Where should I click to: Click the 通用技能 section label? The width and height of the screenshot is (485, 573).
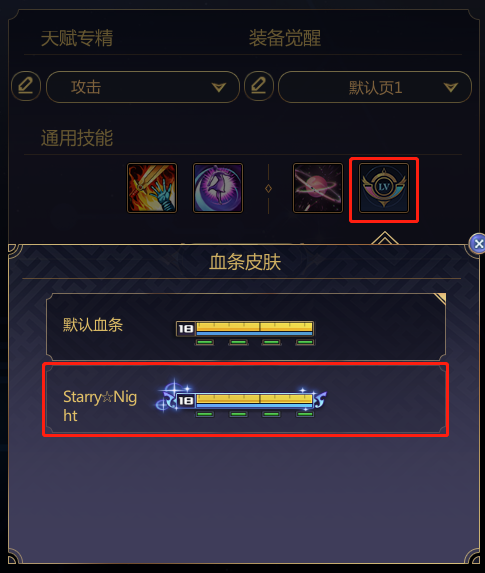77,138
